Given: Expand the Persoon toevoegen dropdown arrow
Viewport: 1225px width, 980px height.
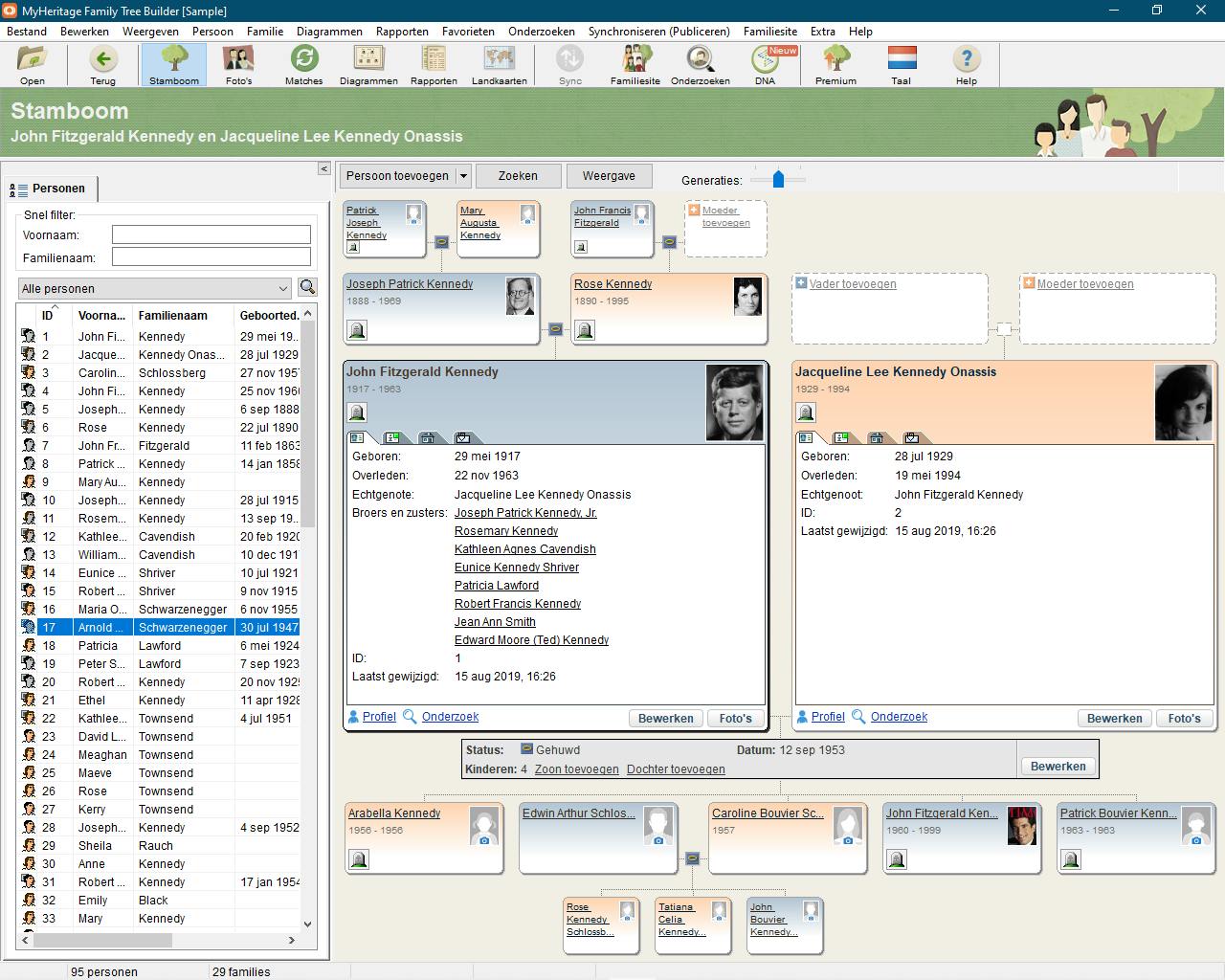Looking at the screenshot, I should pos(463,176).
